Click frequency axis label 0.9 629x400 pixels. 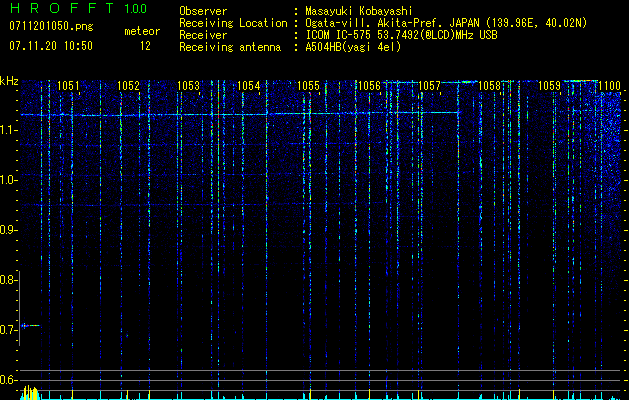pos(7,230)
